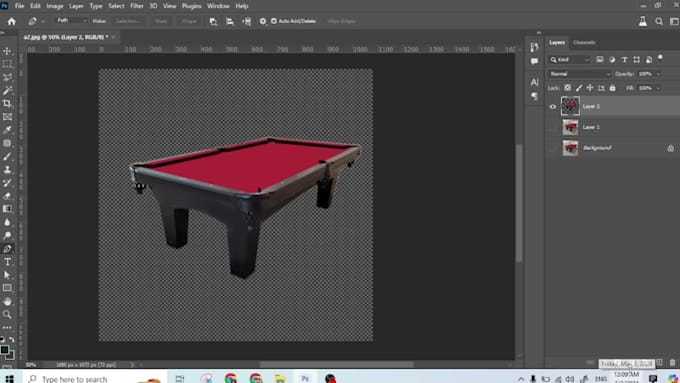680x383 pixels.
Task: Select the Zoom tool in the toolbar
Action: point(7,314)
